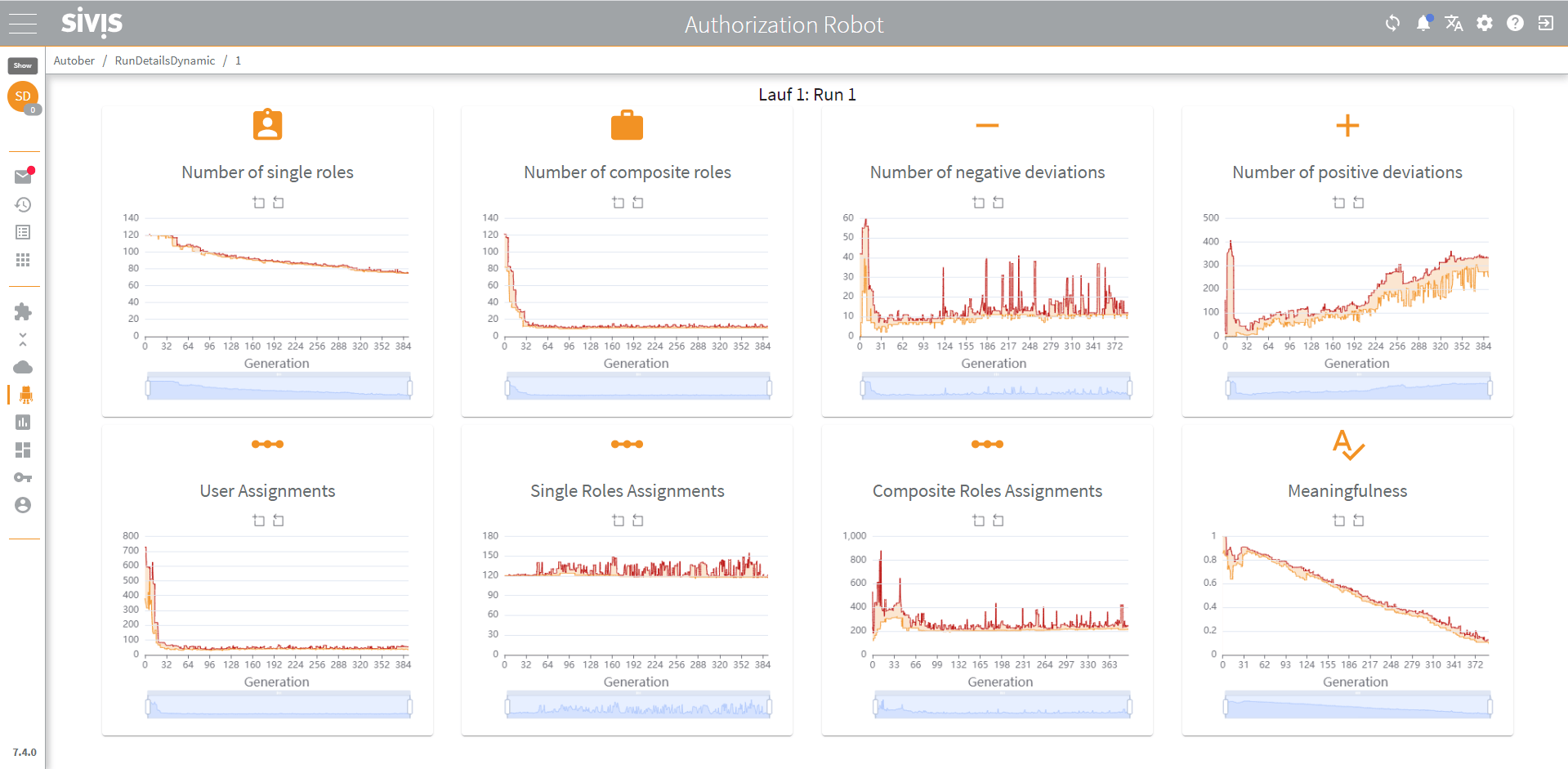Image resolution: width=1568 pixels, height=769 pixels.
Task: Click zoom reset icon on Meaningfulness chart
Action: click(1358, 520)
